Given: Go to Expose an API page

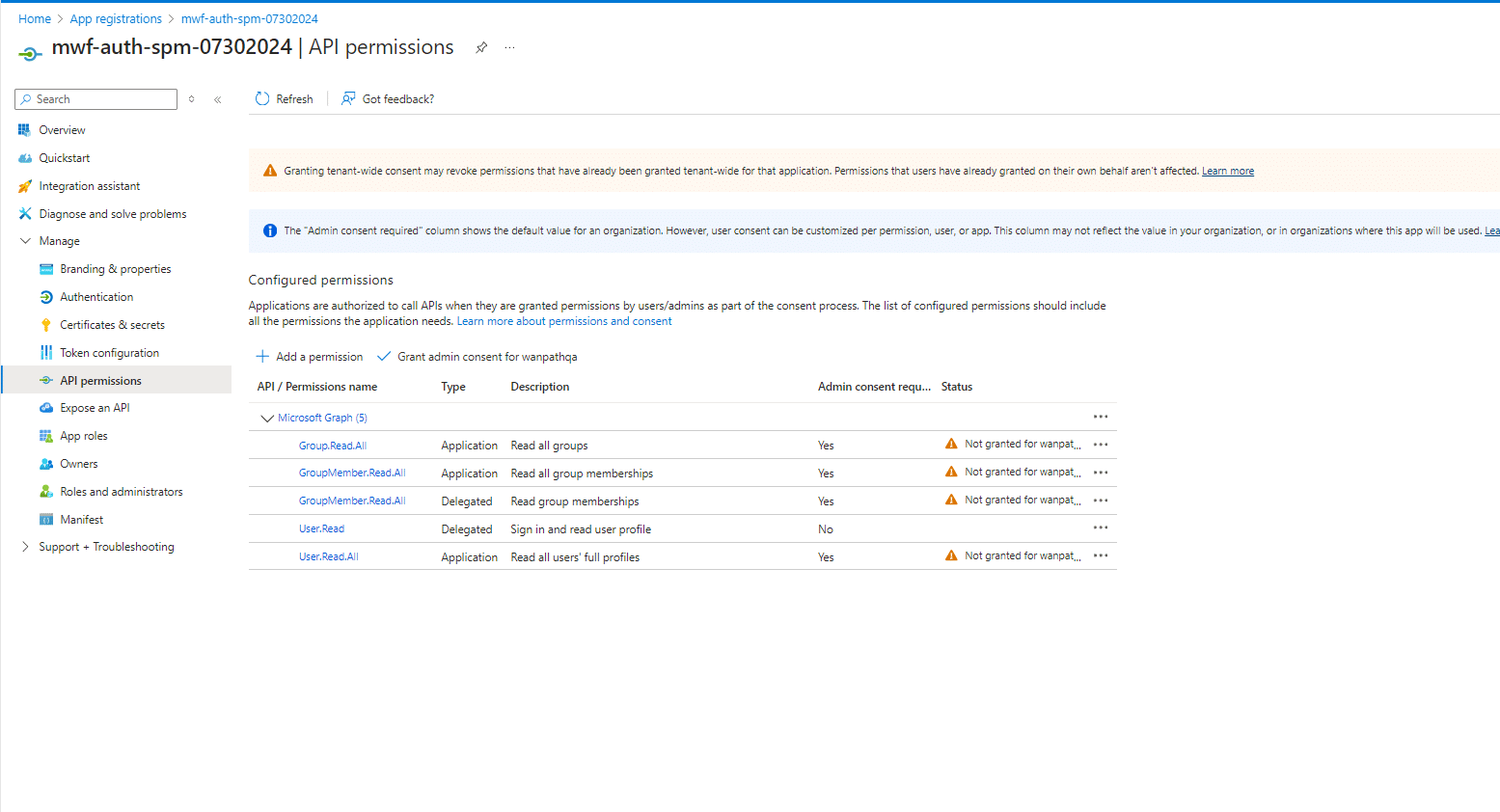Looking at the screenshot, I should pyautogui.click(x=95, y=408).
